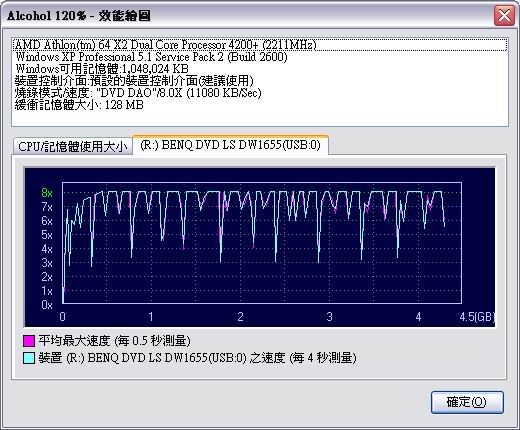Select the (R:) BENQ DVD LS DW1655 tab
520x430 pixels.
(230, 145)
